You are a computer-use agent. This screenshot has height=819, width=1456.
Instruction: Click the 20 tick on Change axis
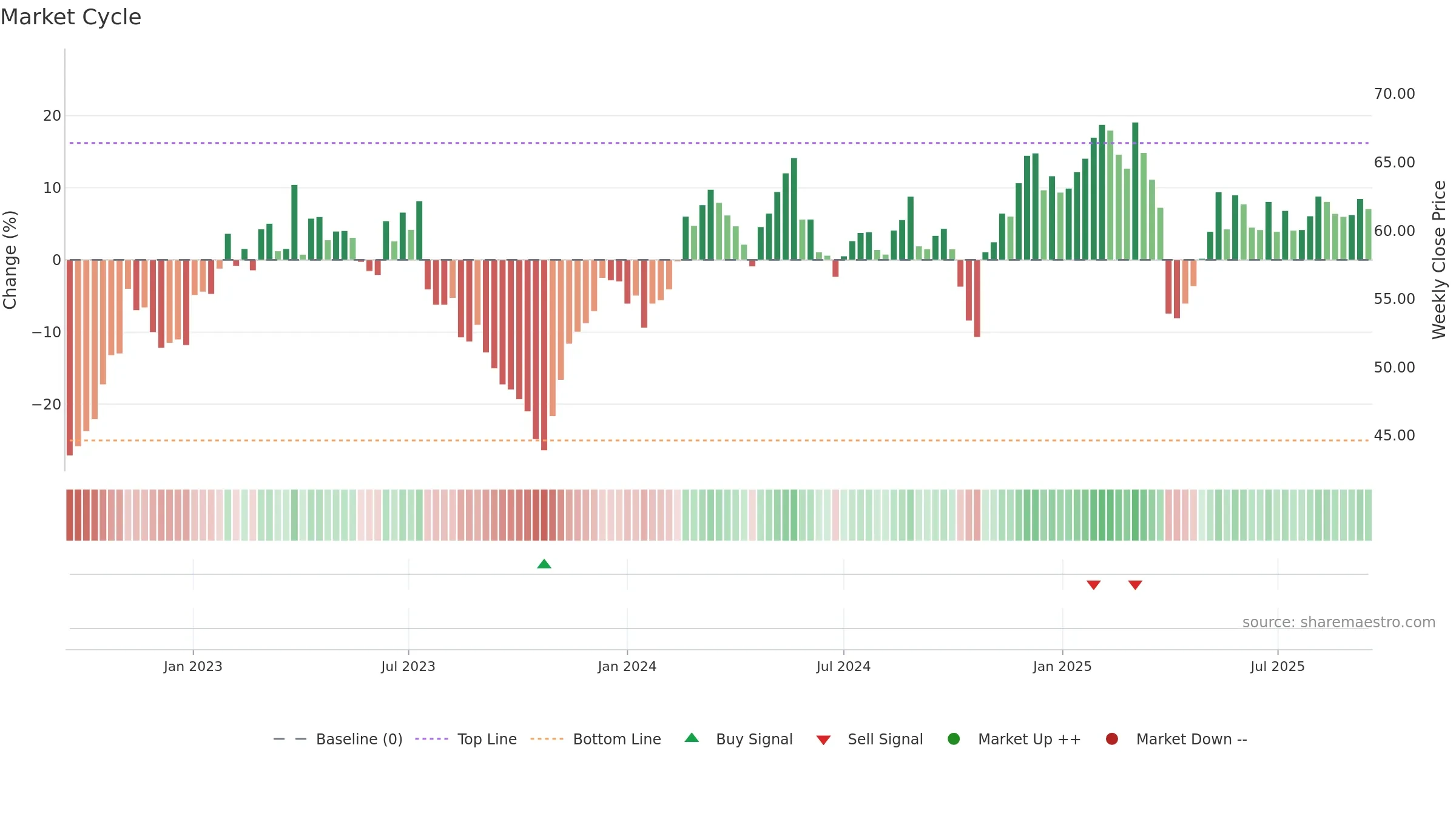pyautogui.click(x=52, y=116)
